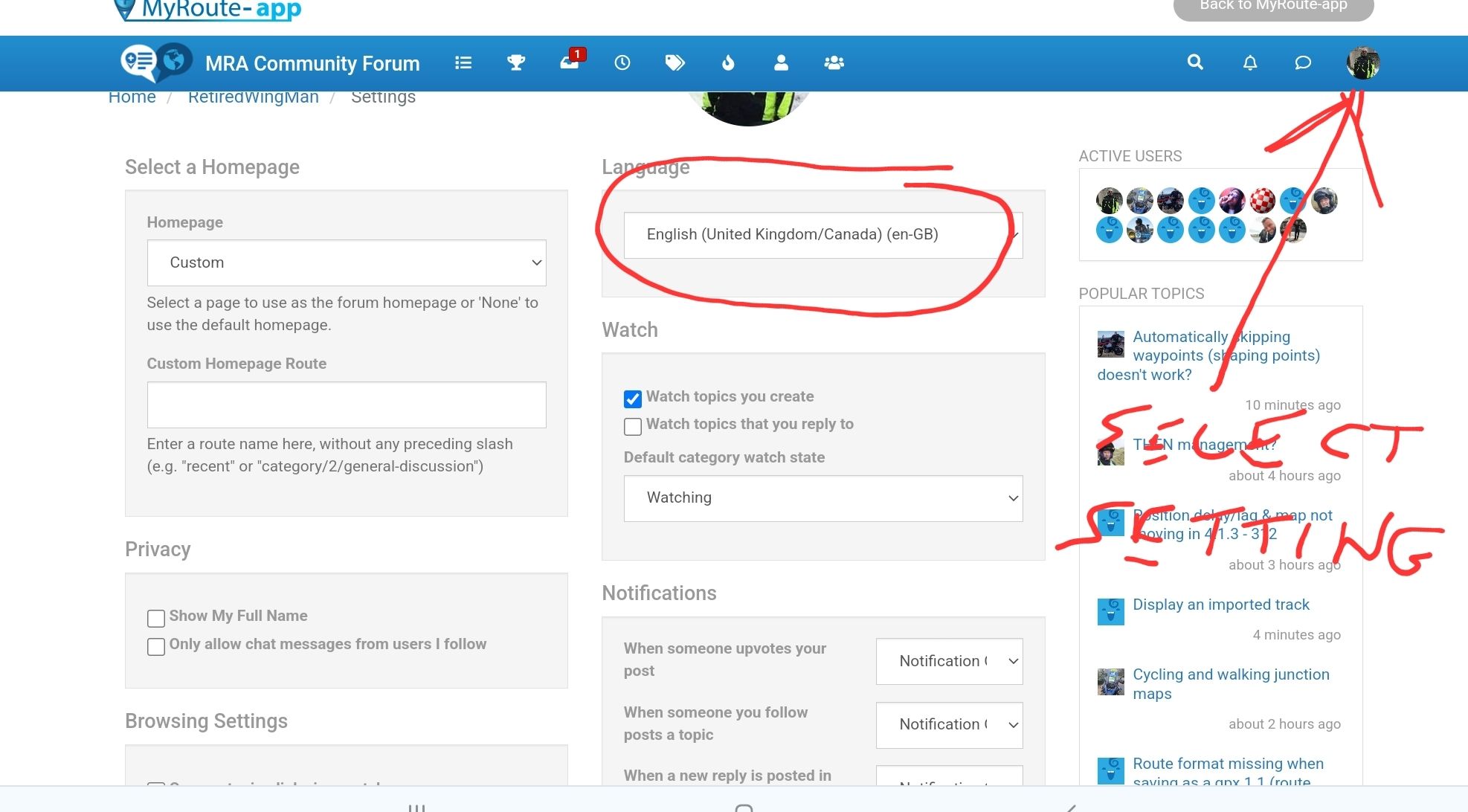Open the tags icon in navbar

pyautogui.click(x=675, y=63)
